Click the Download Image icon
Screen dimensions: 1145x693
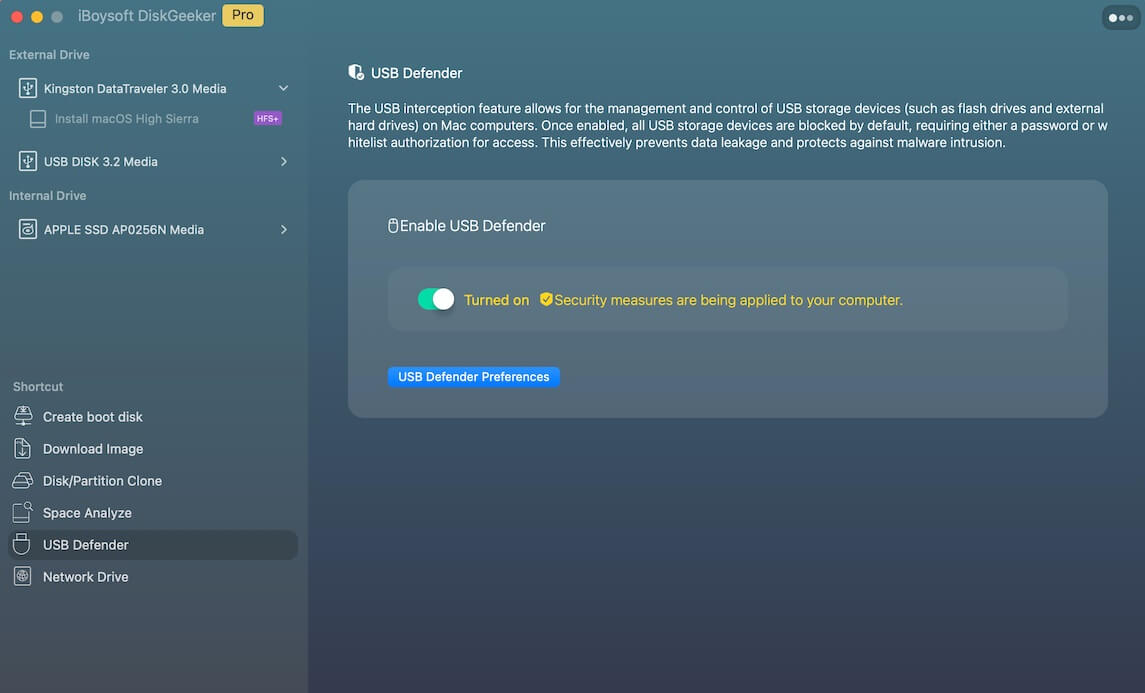tap(23, 449)
